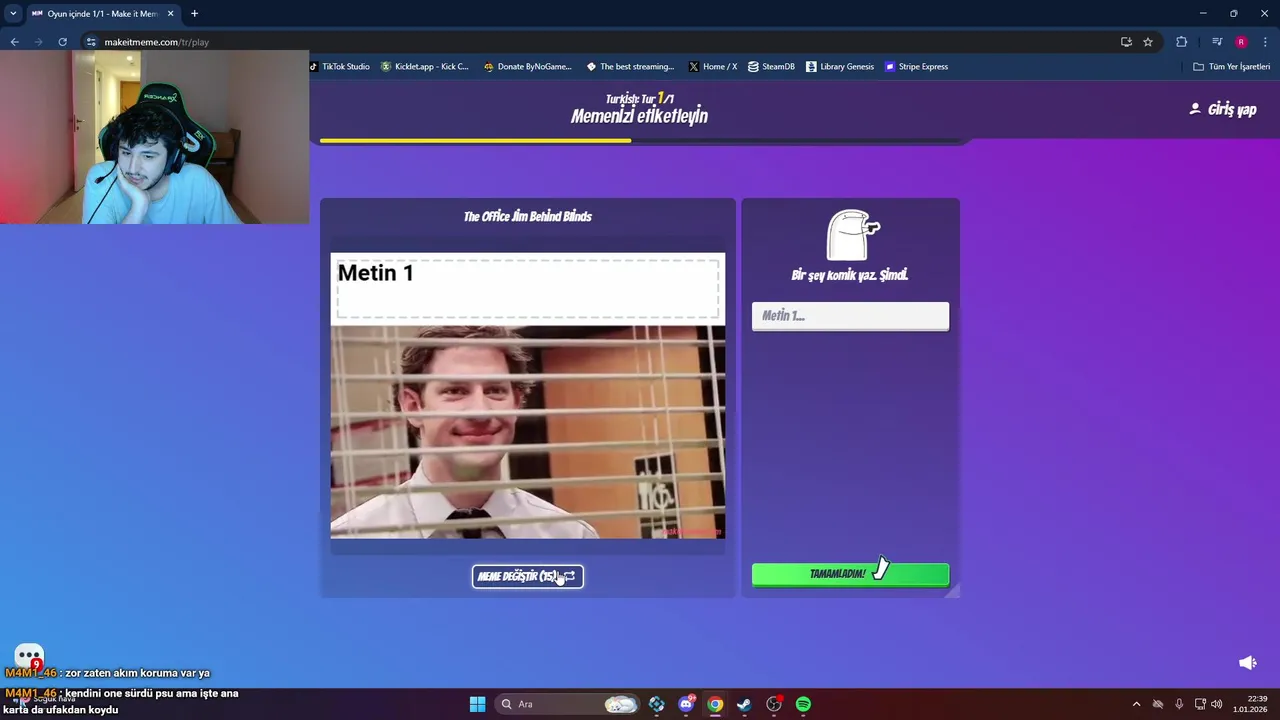Screen dimensions: 1280x720
Task: Open the network status tray icon
Action: pyautogui.click(x=1200, y=704)
